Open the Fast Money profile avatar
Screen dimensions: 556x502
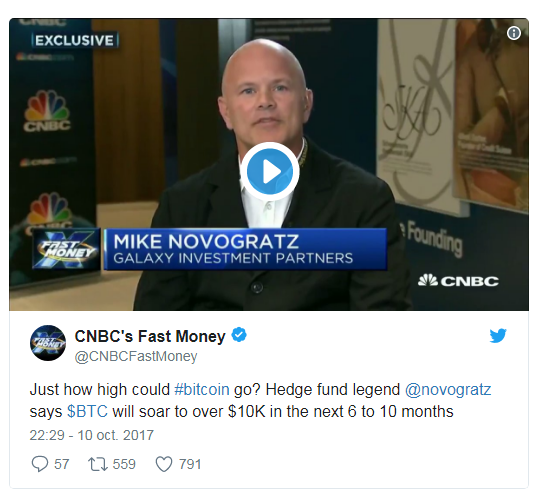coord(48,343)
